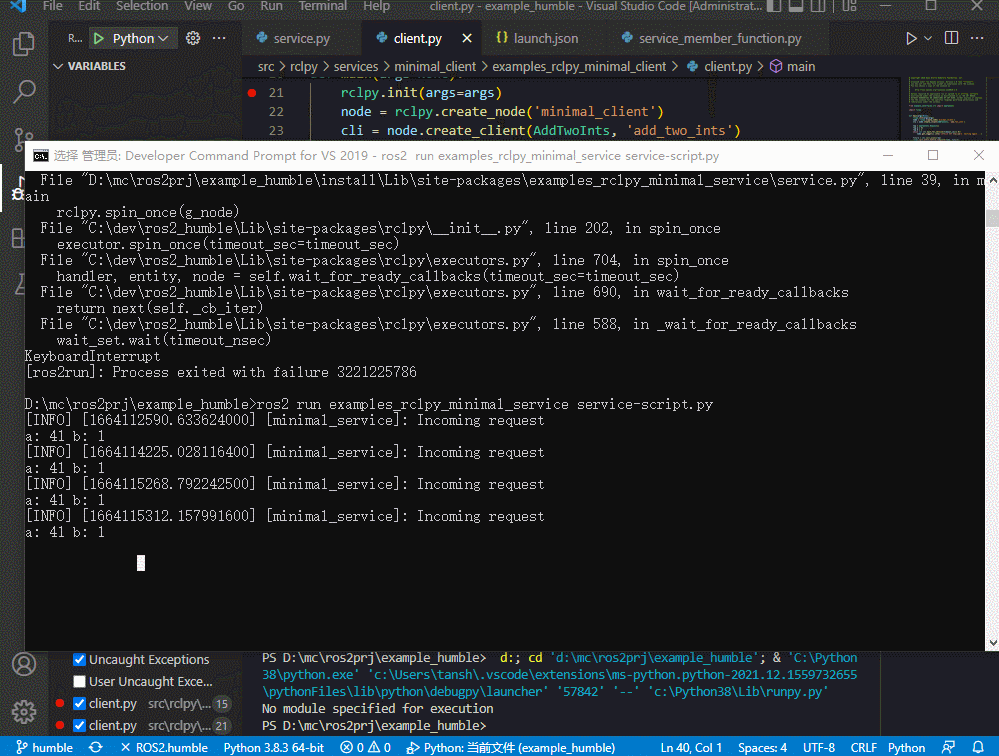Click the minimal_client breadcrumb segment

(x=435, y=67)
